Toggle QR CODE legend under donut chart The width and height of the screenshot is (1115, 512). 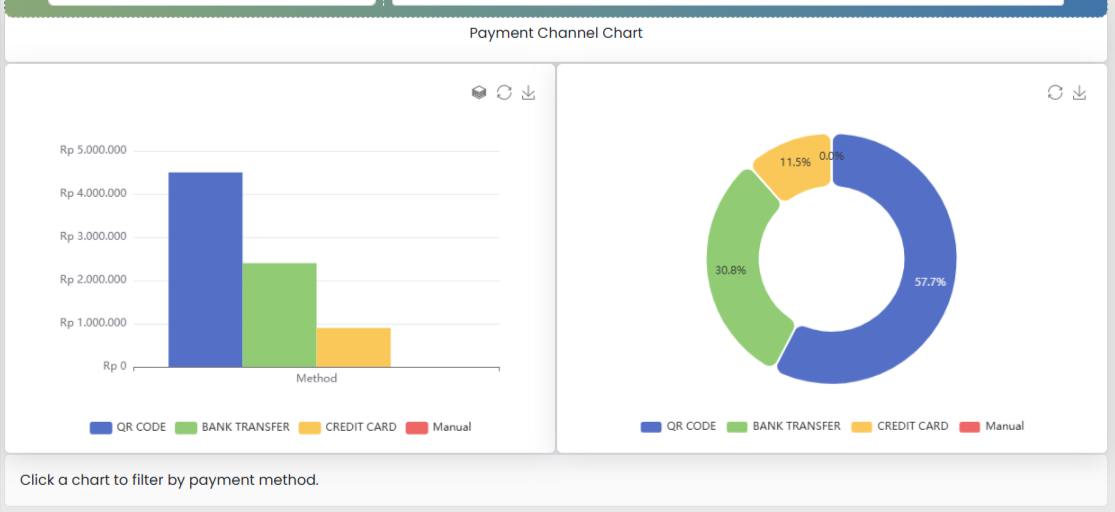(678, 426)
